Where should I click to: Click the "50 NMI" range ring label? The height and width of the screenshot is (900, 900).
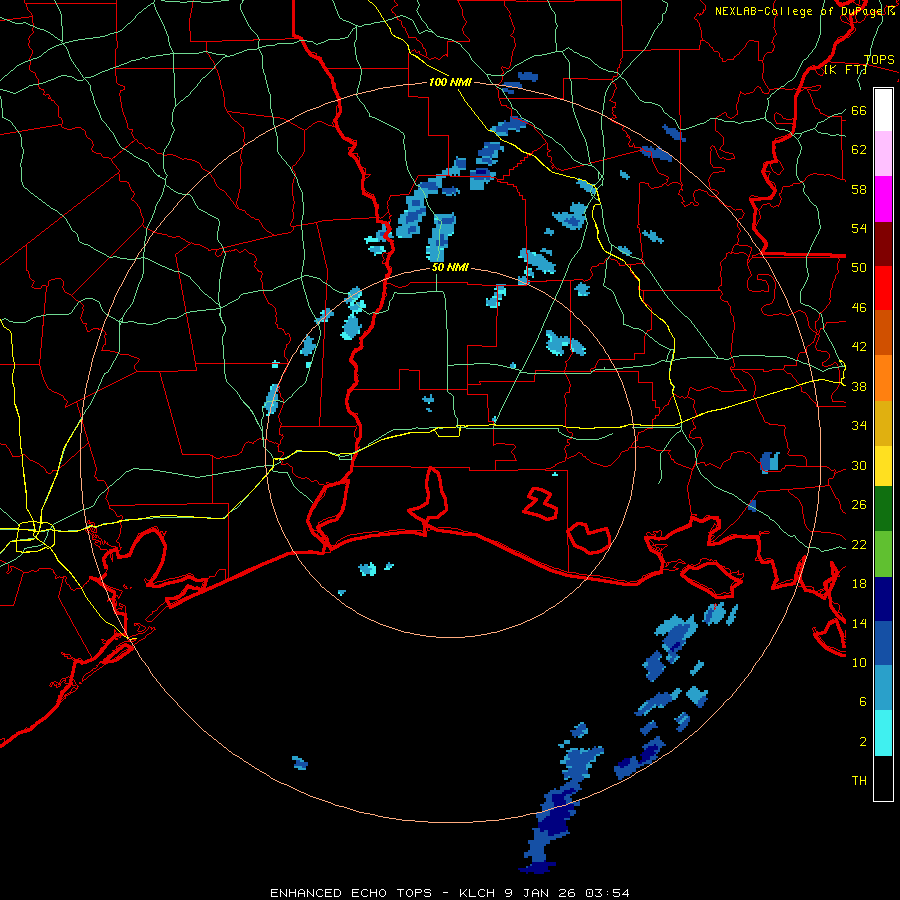450,267
